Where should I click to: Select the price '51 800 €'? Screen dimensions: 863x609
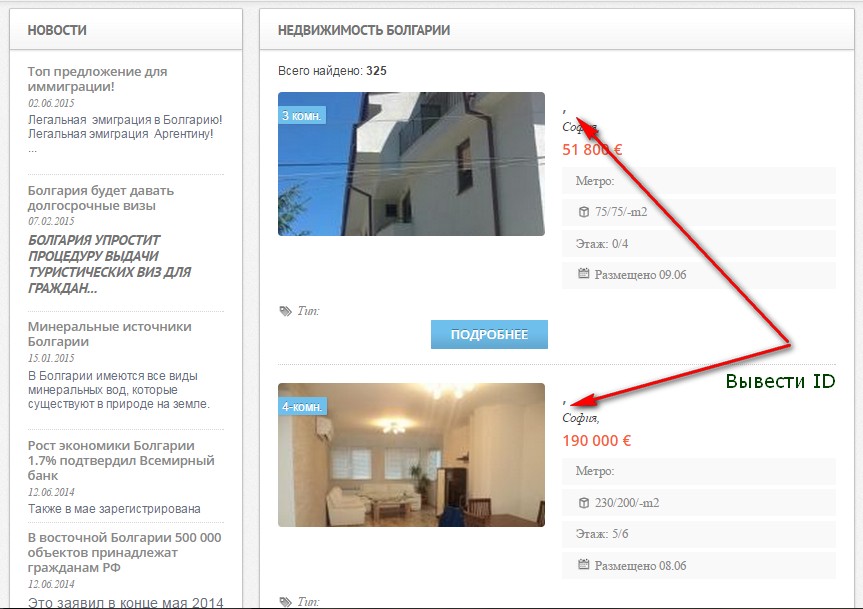(592, 150)
